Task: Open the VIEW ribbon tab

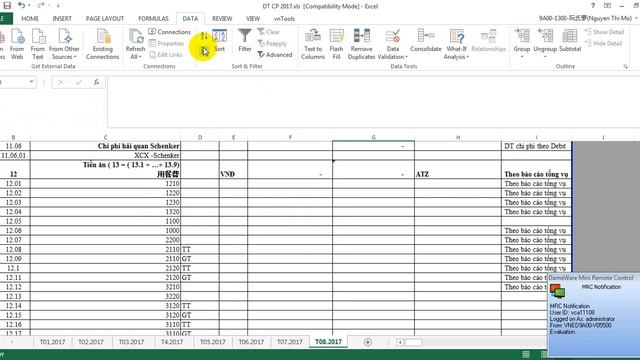Action: point(253,19)
